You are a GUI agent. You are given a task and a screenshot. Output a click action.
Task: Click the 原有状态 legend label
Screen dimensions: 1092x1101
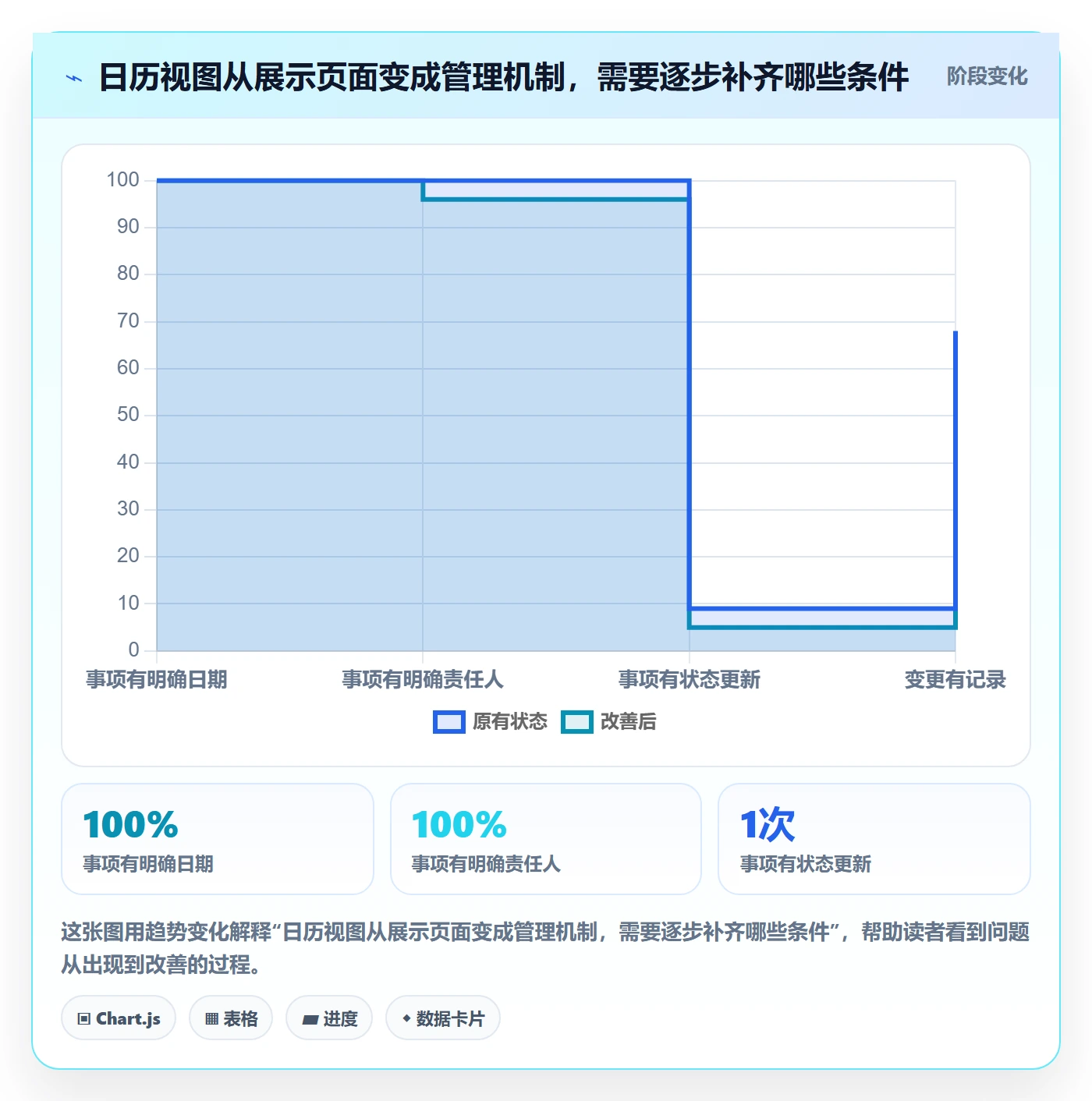(510, 722)
